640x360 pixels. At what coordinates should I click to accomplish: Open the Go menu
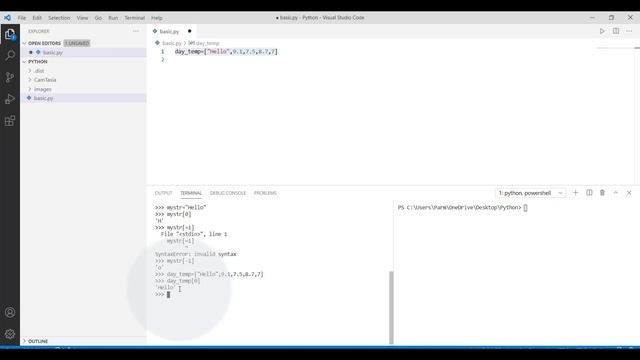(98, 18)
